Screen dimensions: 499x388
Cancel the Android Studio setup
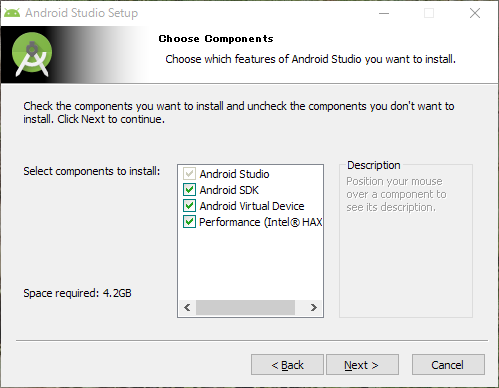tap(448, 365)
